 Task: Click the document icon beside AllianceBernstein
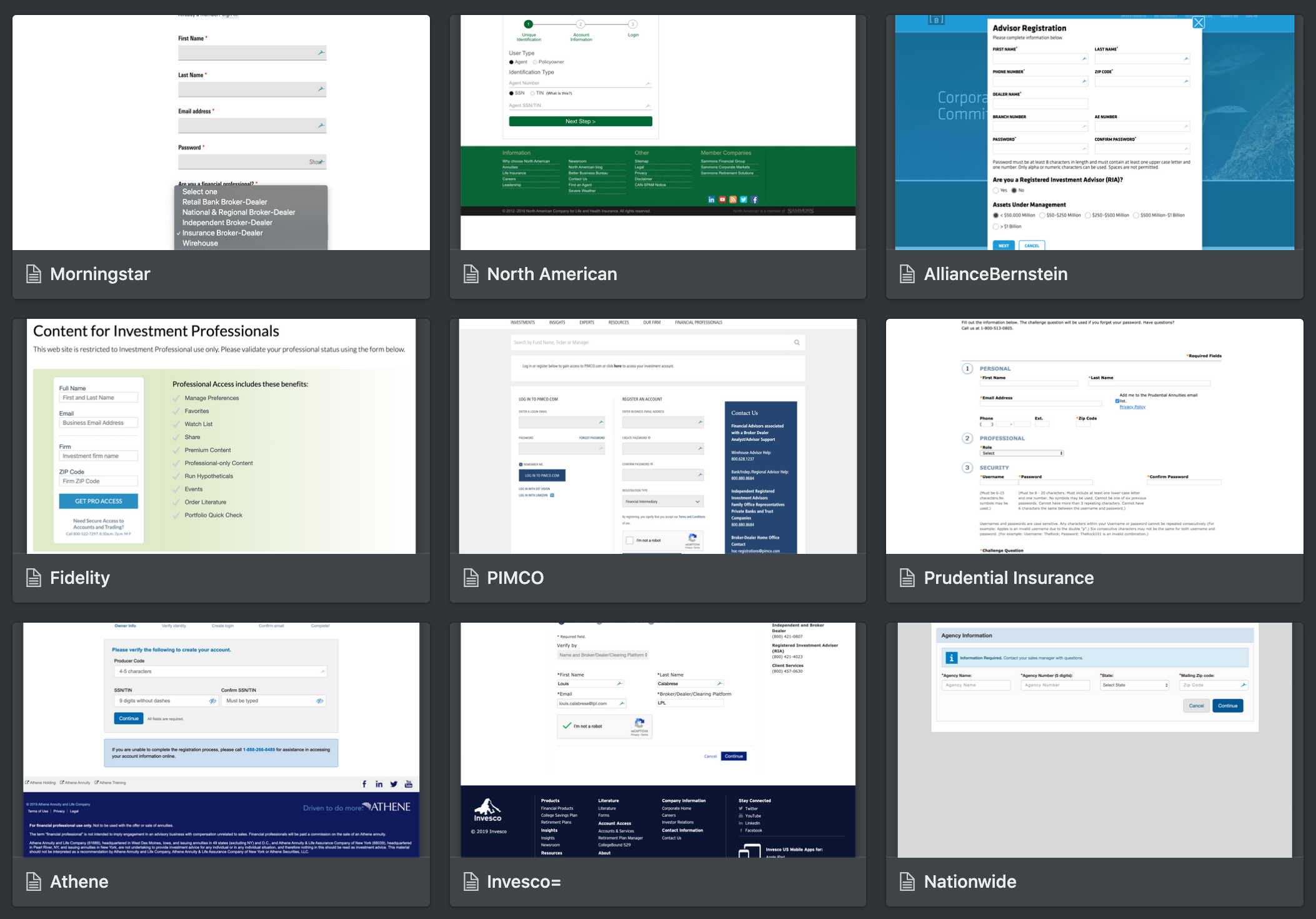click(x=907, y=274)
